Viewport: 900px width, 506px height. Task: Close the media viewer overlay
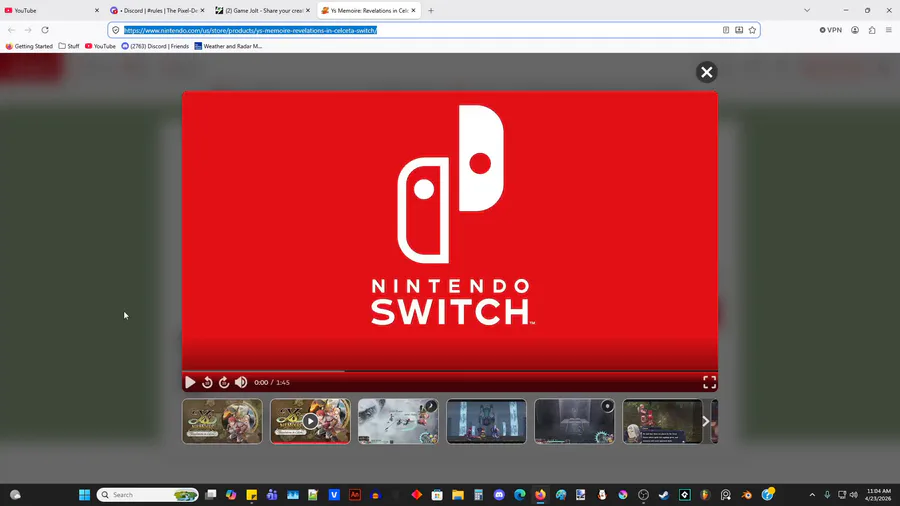pos(707,72)
